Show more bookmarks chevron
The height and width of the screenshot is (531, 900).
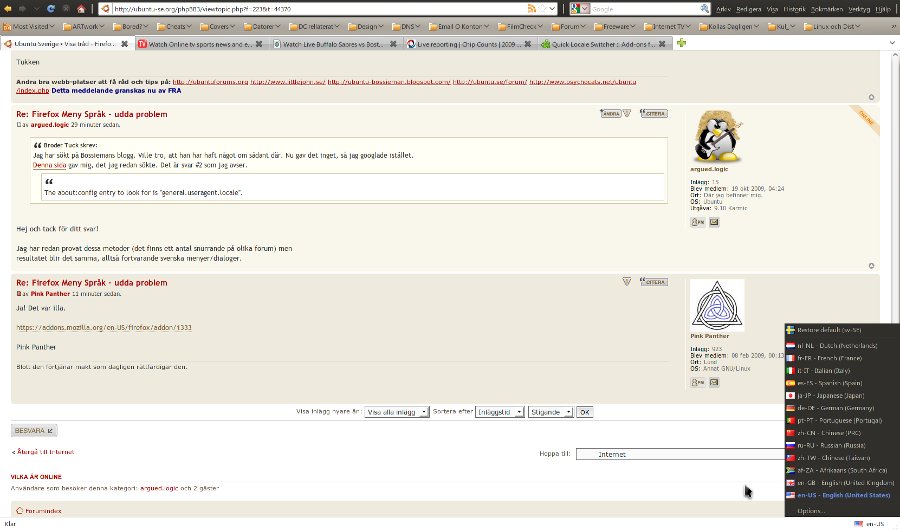pos(894,26)
